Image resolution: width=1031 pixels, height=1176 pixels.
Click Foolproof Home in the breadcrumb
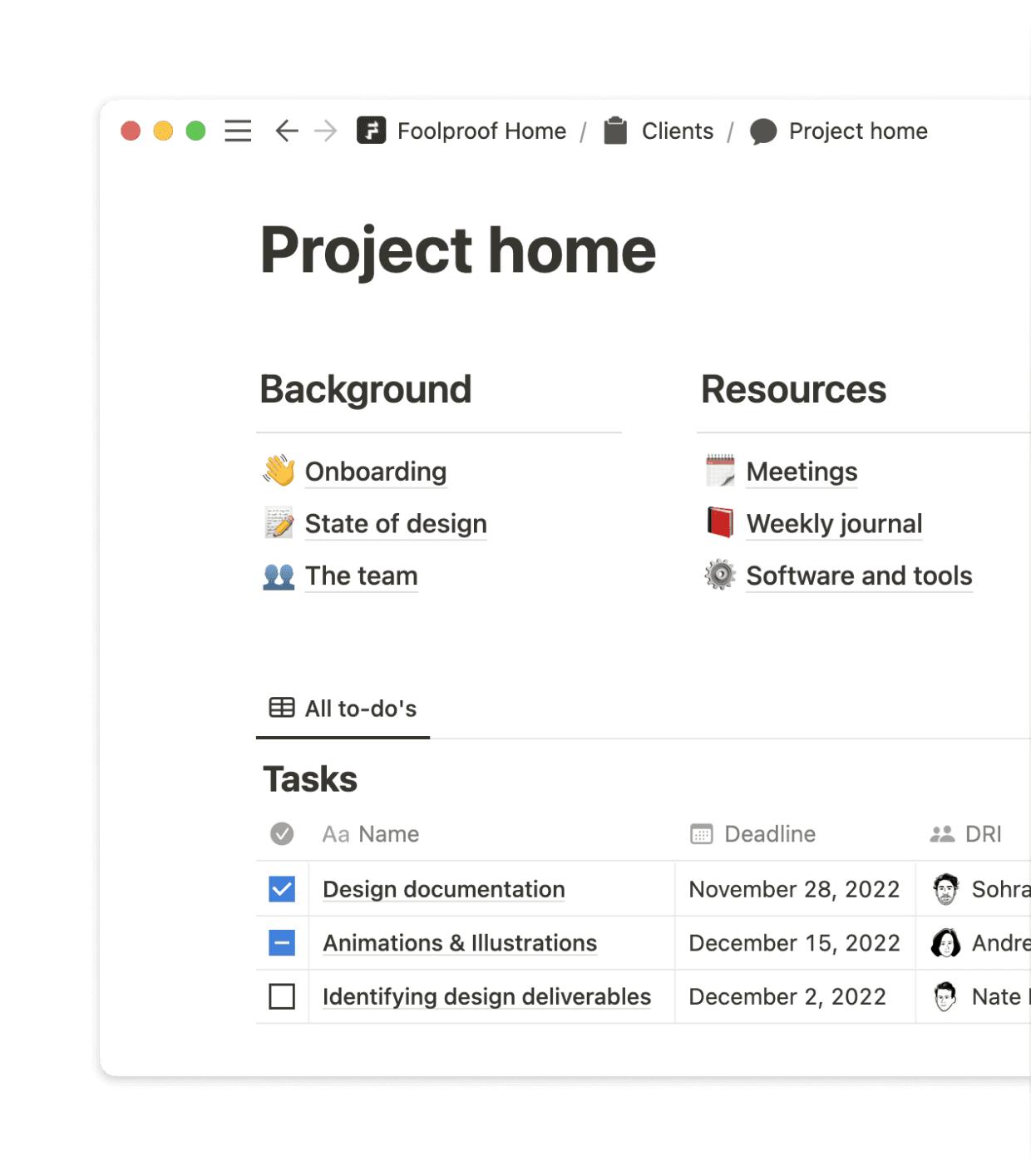[481, 131]
